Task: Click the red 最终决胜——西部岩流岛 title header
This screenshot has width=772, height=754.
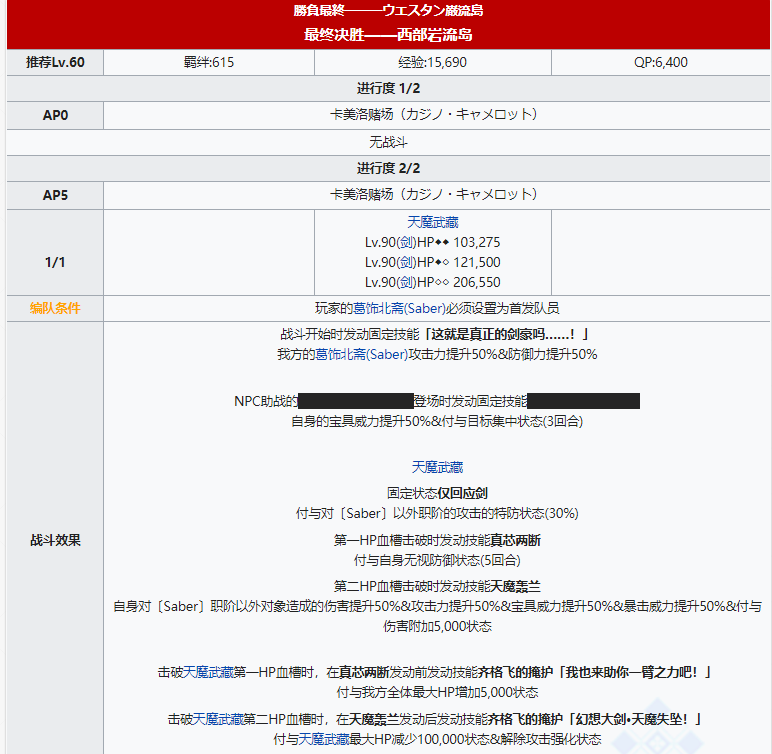Action: click(388, 34)
